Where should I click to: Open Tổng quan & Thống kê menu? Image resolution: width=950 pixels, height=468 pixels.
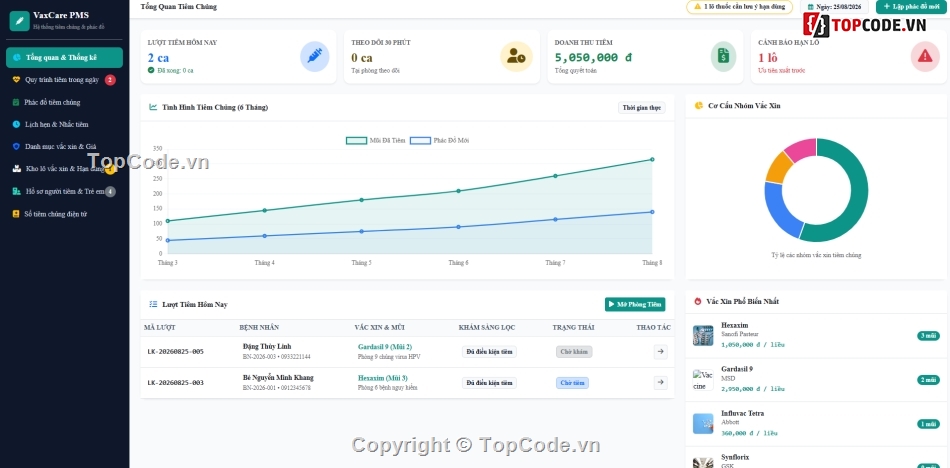click(64, 58)
